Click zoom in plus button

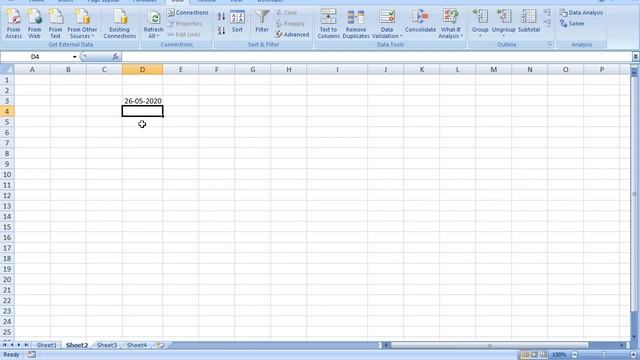coord(633,355)
